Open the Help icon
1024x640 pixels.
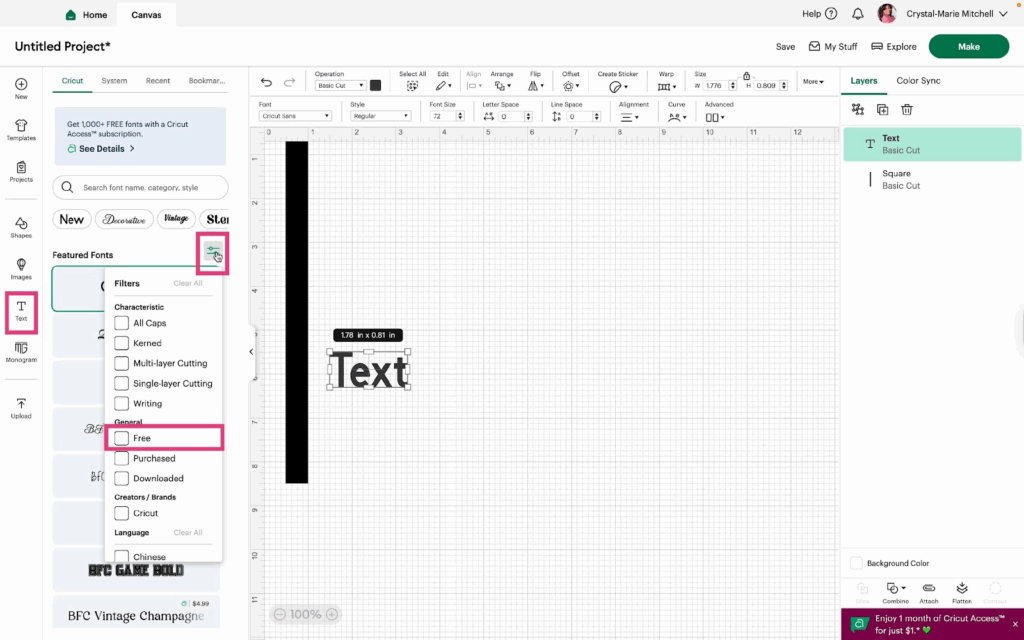(831, 14)
